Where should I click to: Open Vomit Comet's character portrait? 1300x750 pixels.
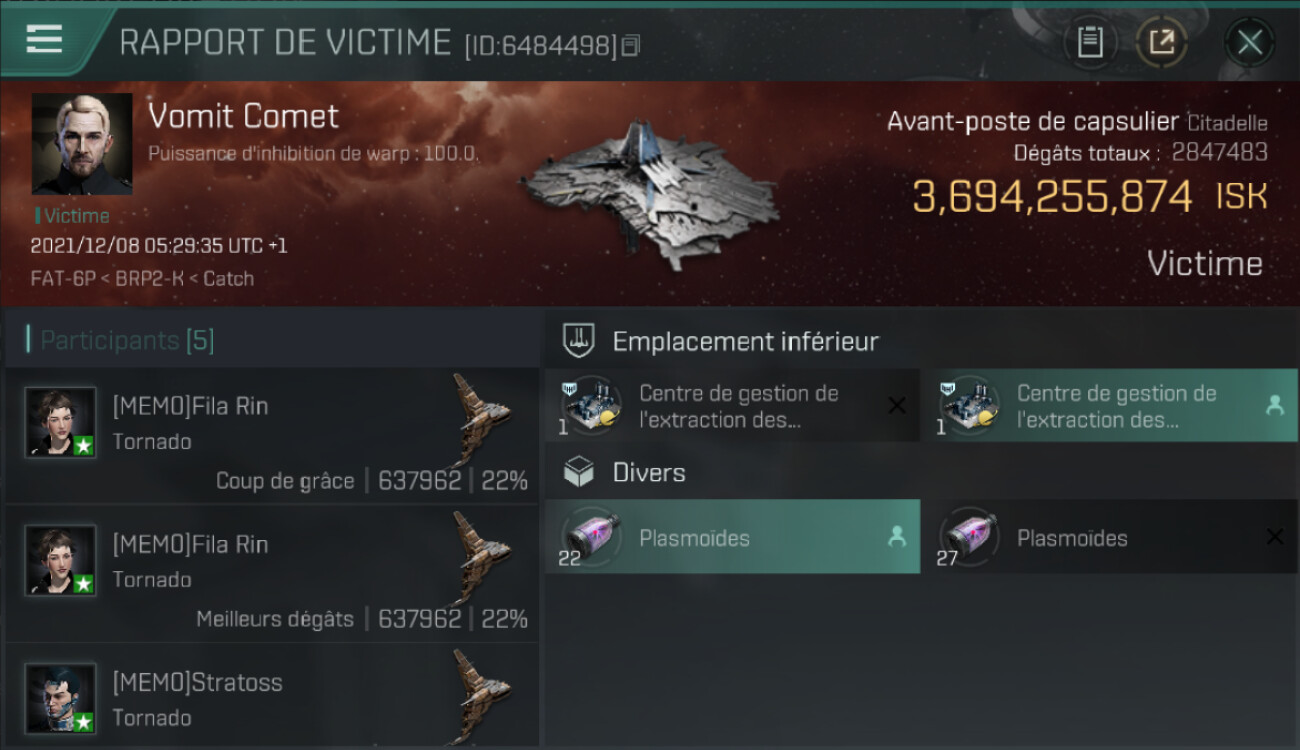82,144
